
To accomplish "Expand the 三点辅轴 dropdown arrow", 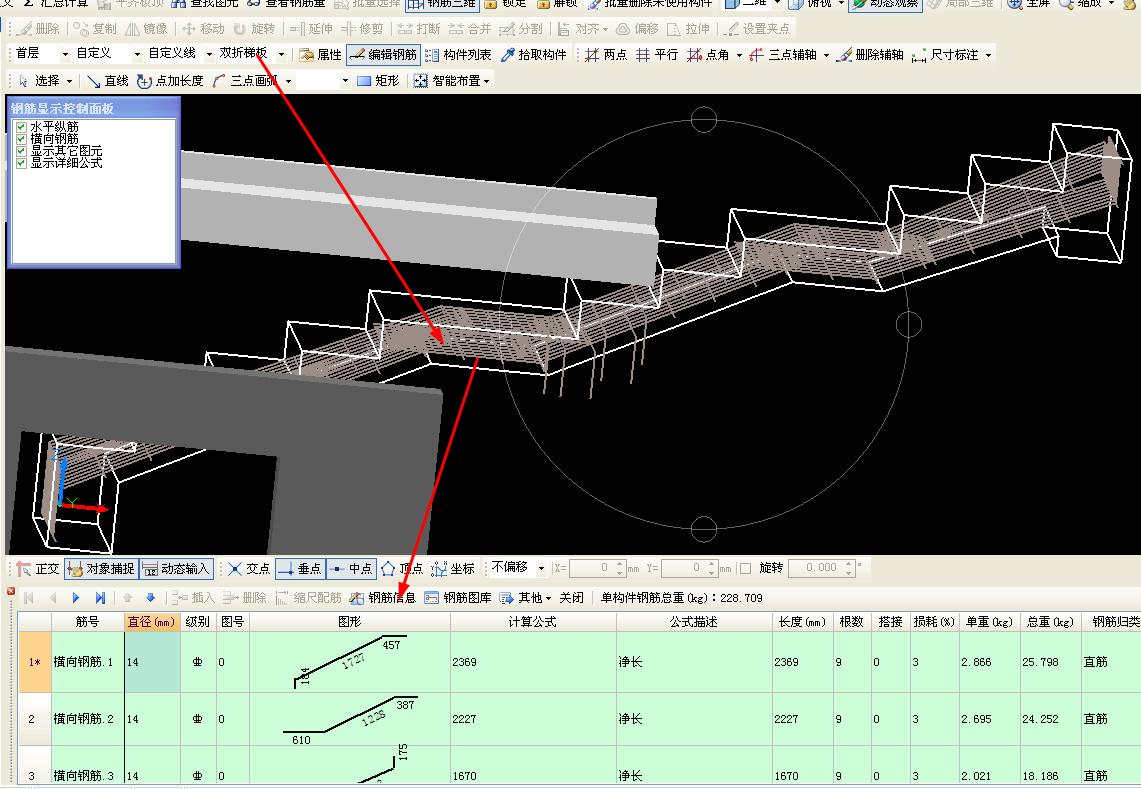I will (x=826, y=55).
